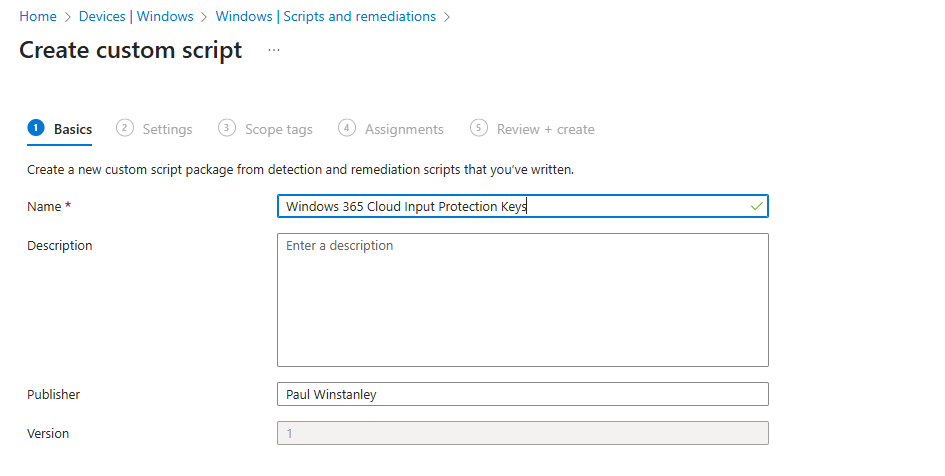This screenshot has height=476, width=945.
Task: Click the disabled Version field
Action: coord(522,433)
